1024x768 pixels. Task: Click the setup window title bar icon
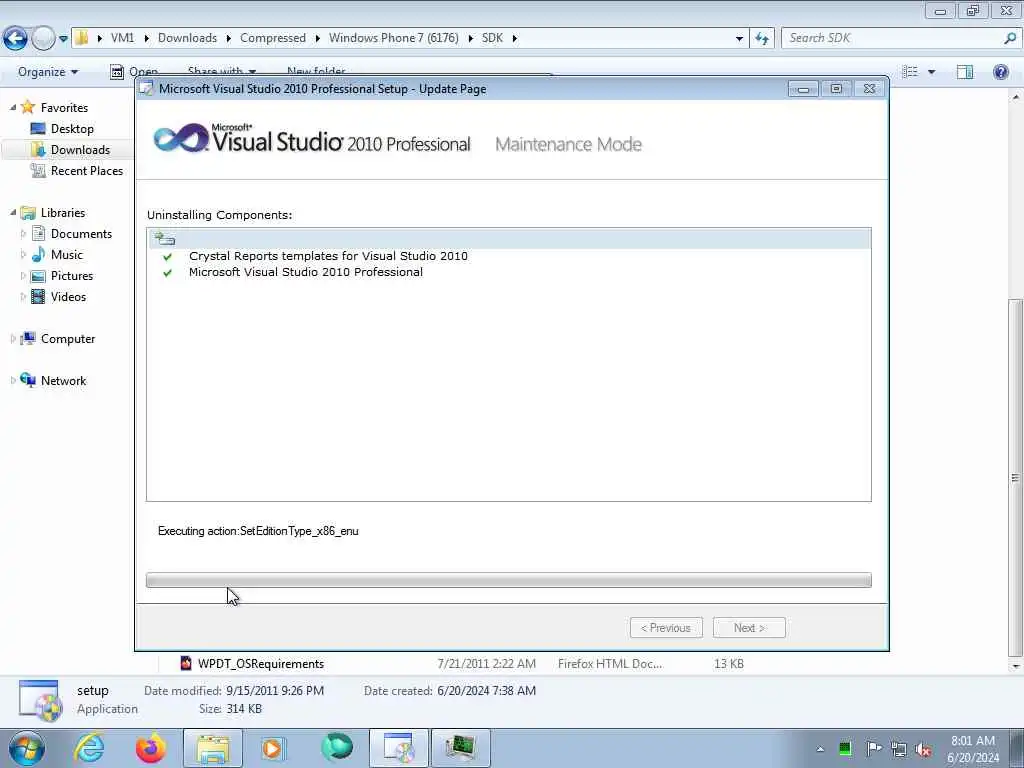point(147,89)
